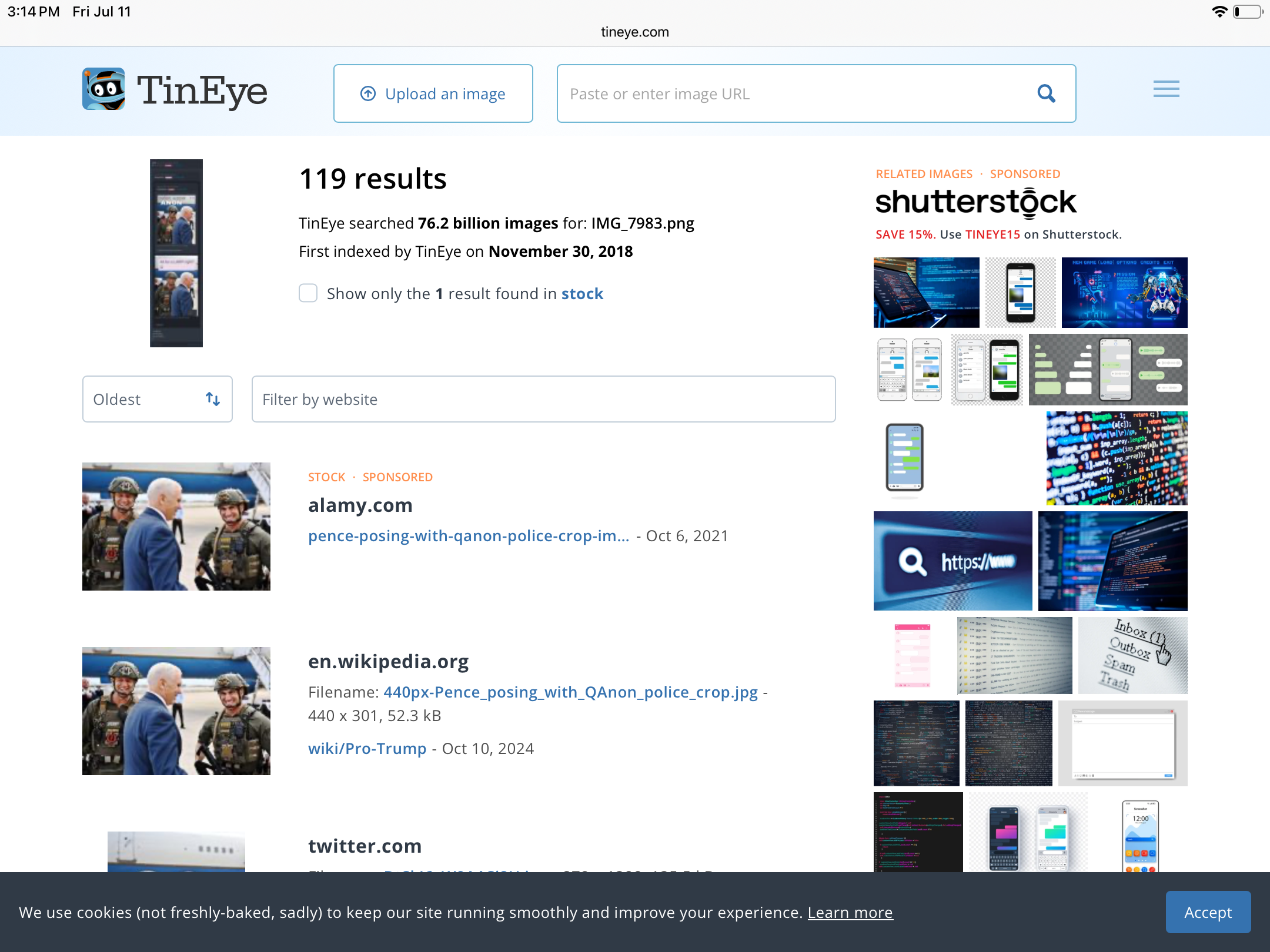Open the stock link next to checkbox
Screen dimensions: 1270x952
(x=582, y=293)
